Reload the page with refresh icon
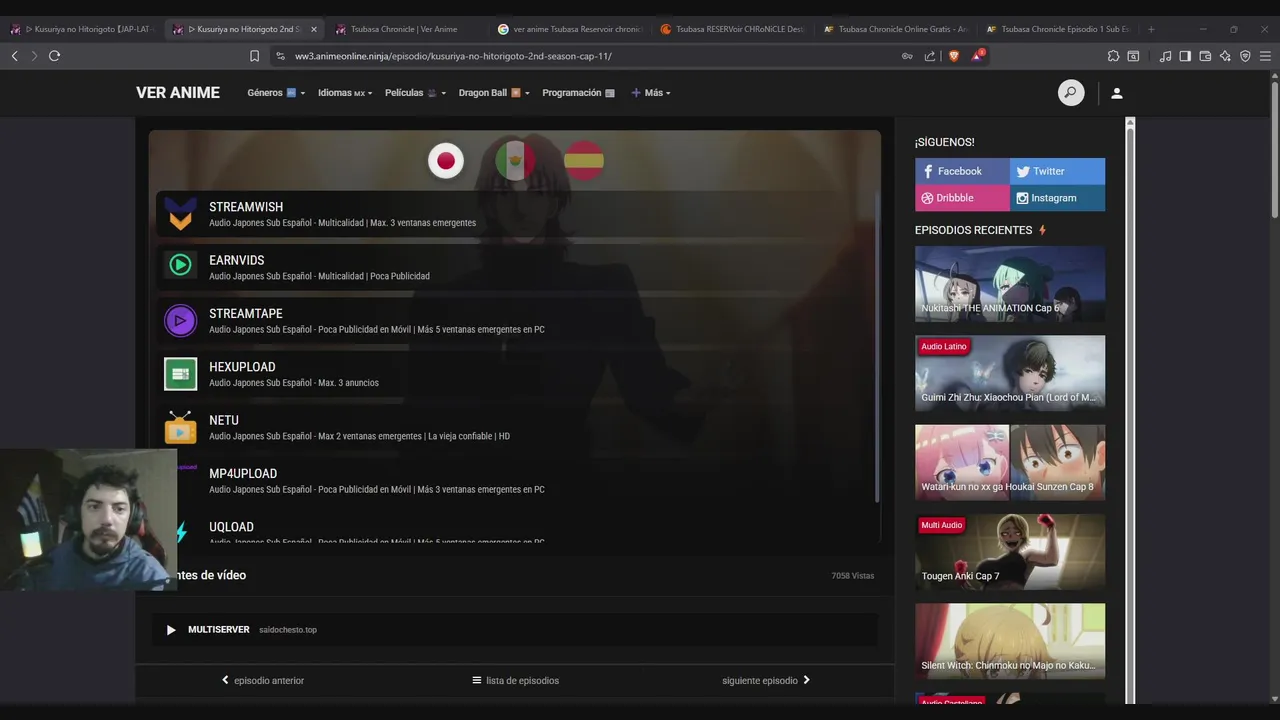The image size is (1280, 720). (x=54, y=56)
